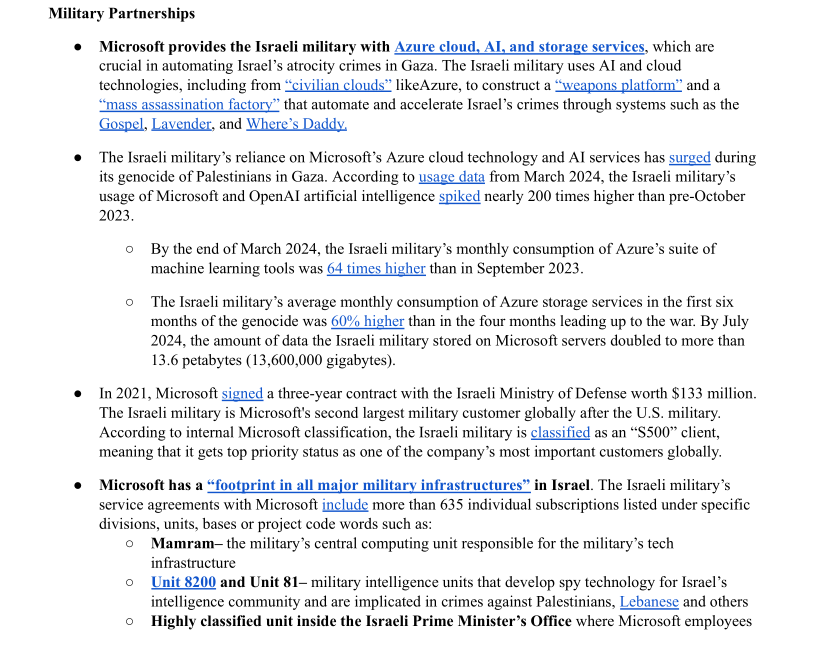Open the 'signed' contract link
The height and width of the screenshot is (651, 815).
(242, 394)
